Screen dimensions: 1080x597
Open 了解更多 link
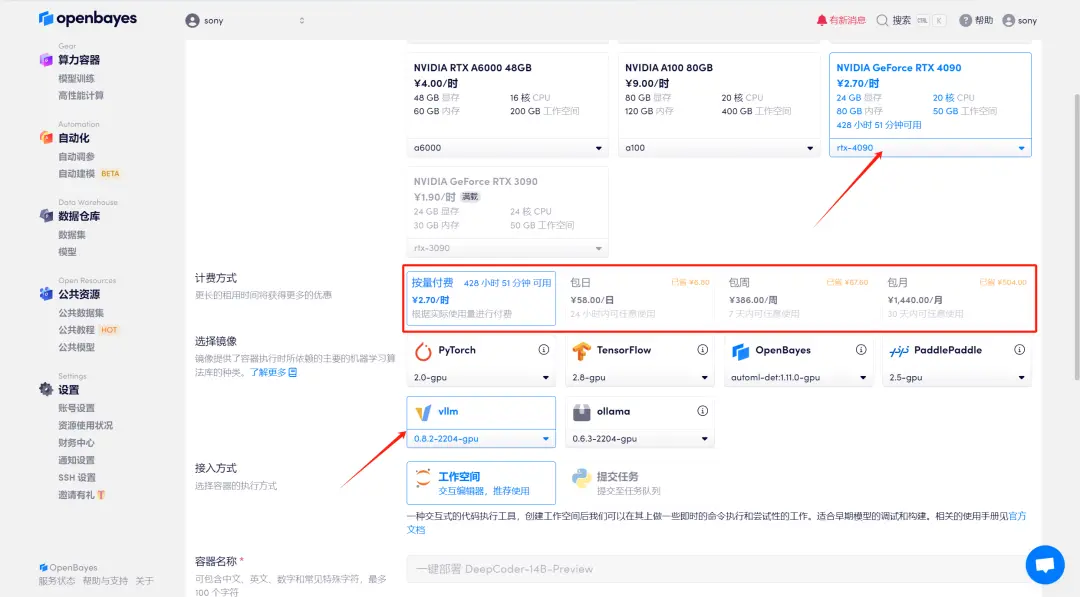coord(273,373)
